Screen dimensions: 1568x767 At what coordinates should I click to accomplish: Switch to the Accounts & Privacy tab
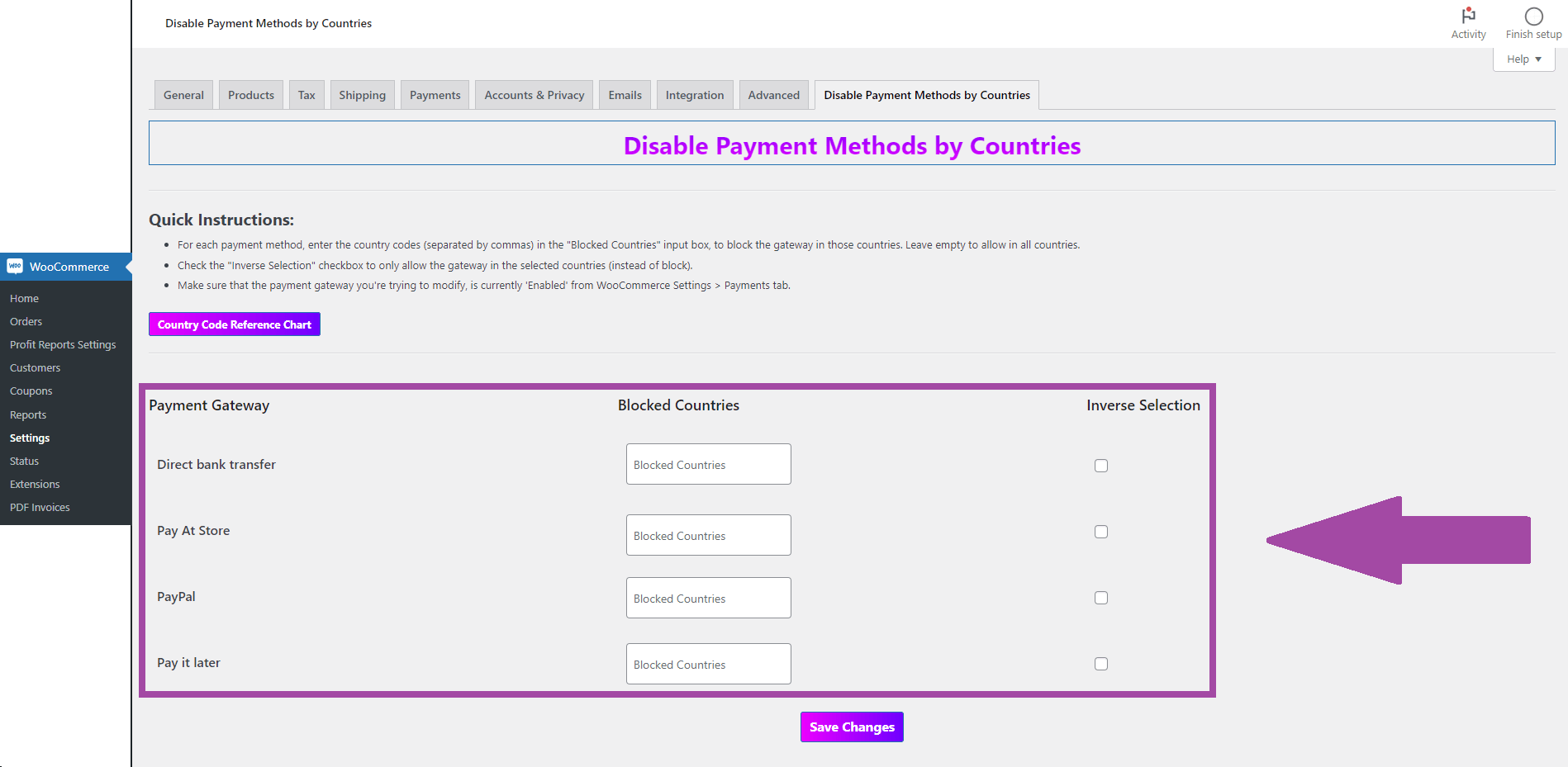pyautogui.click(x=533, y=94)
